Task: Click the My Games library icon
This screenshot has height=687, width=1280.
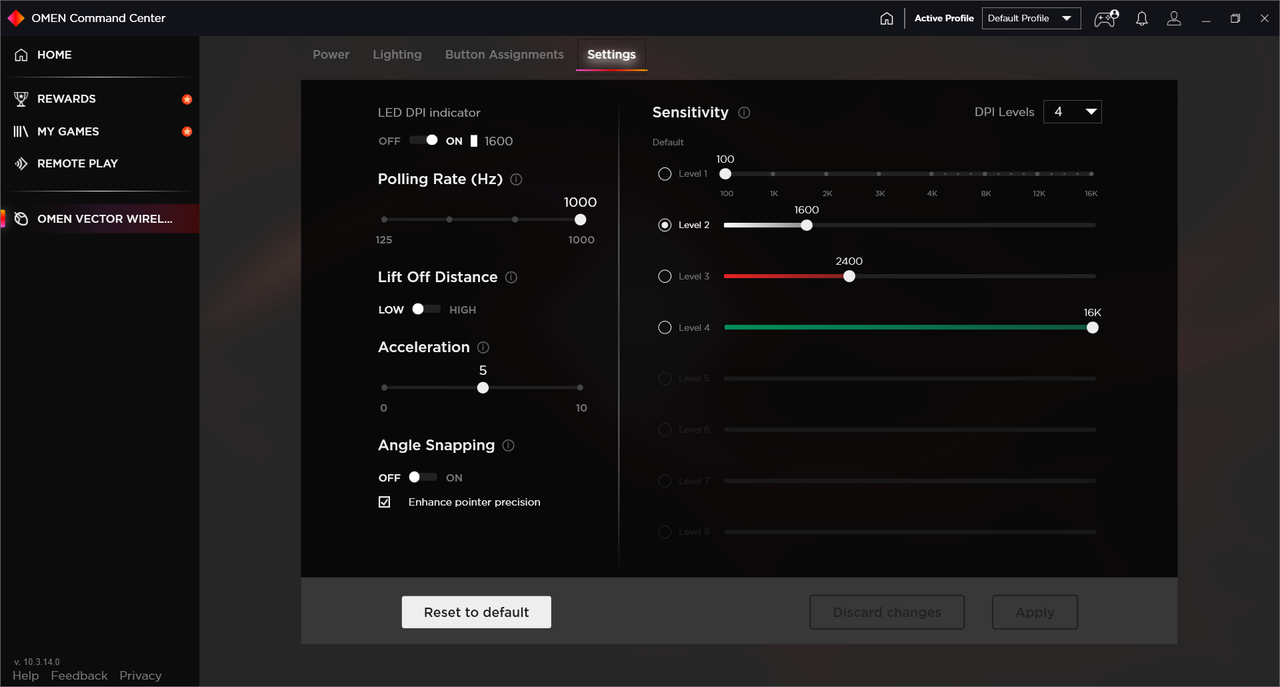Action: pos(21,131)
